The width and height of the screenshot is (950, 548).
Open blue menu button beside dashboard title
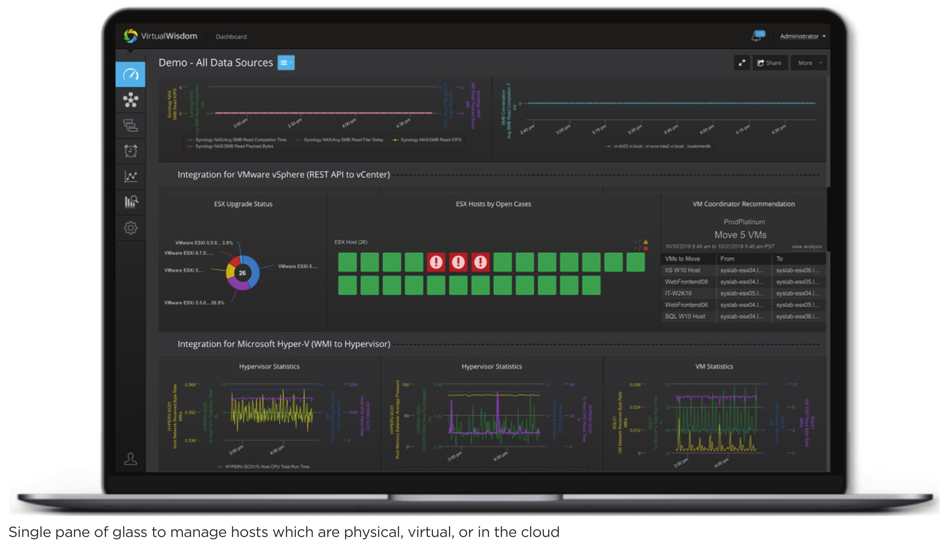286,62
